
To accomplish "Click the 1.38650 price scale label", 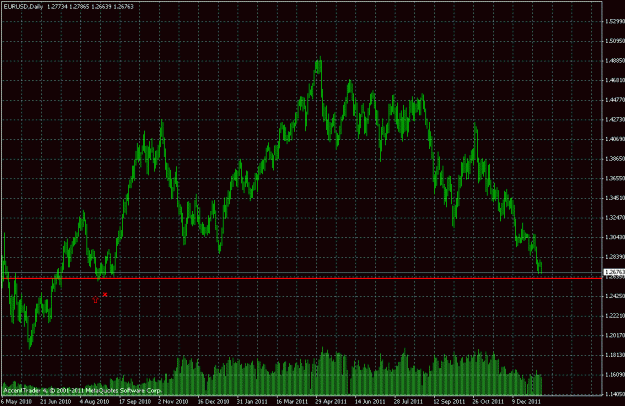I will (x=615, y=159).
